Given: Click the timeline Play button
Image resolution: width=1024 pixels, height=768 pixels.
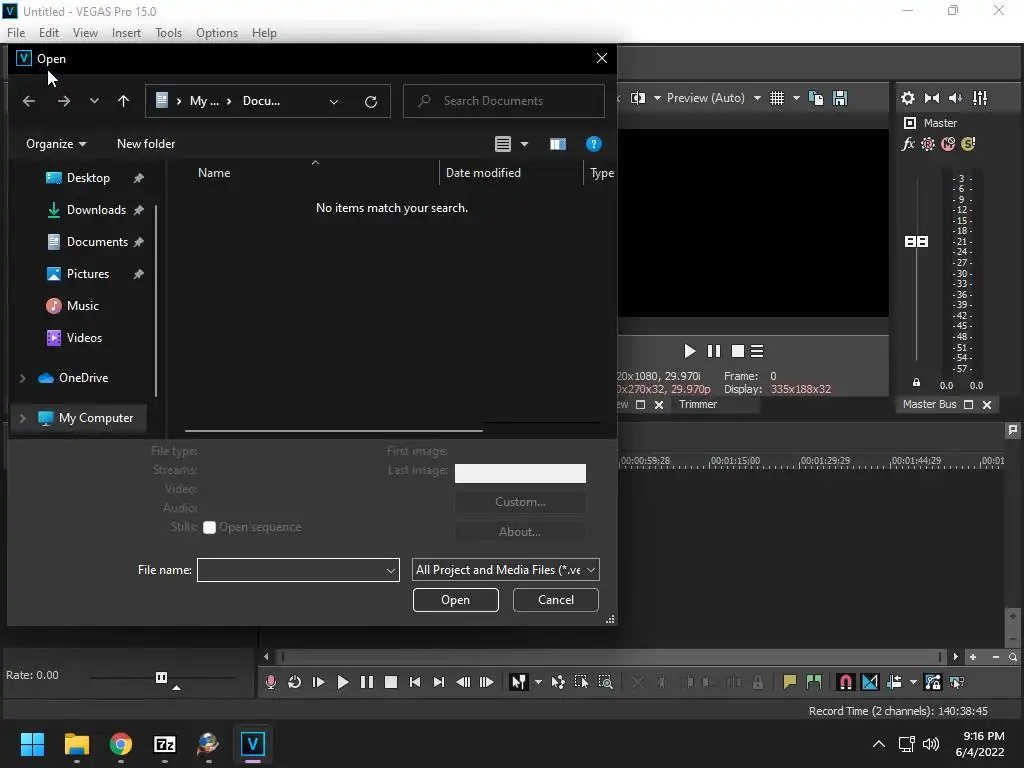Looking at the screenshot, I should (x=343, y=682).
